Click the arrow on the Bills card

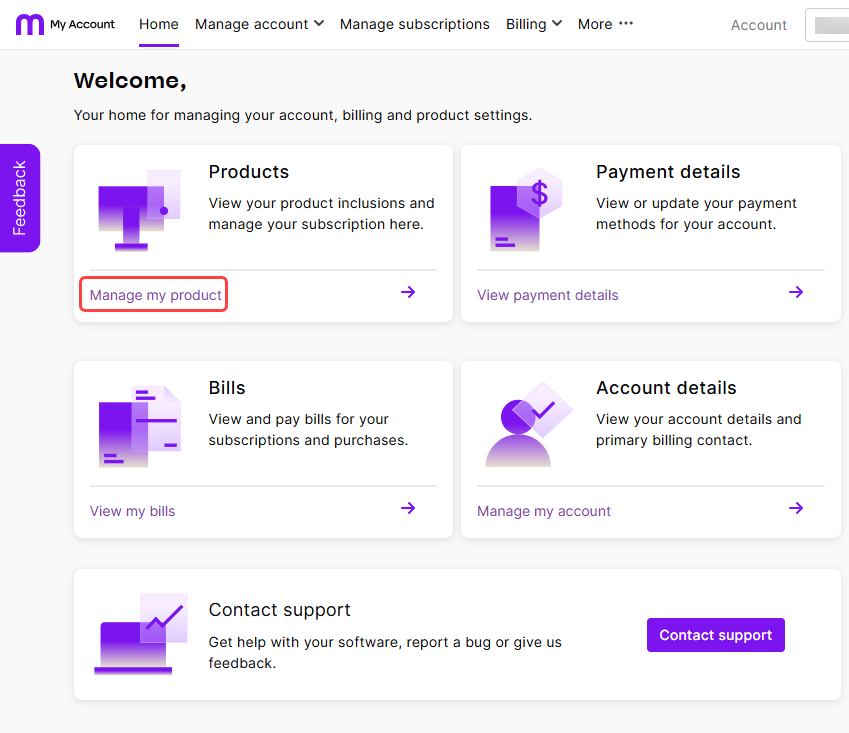point(407,508)
